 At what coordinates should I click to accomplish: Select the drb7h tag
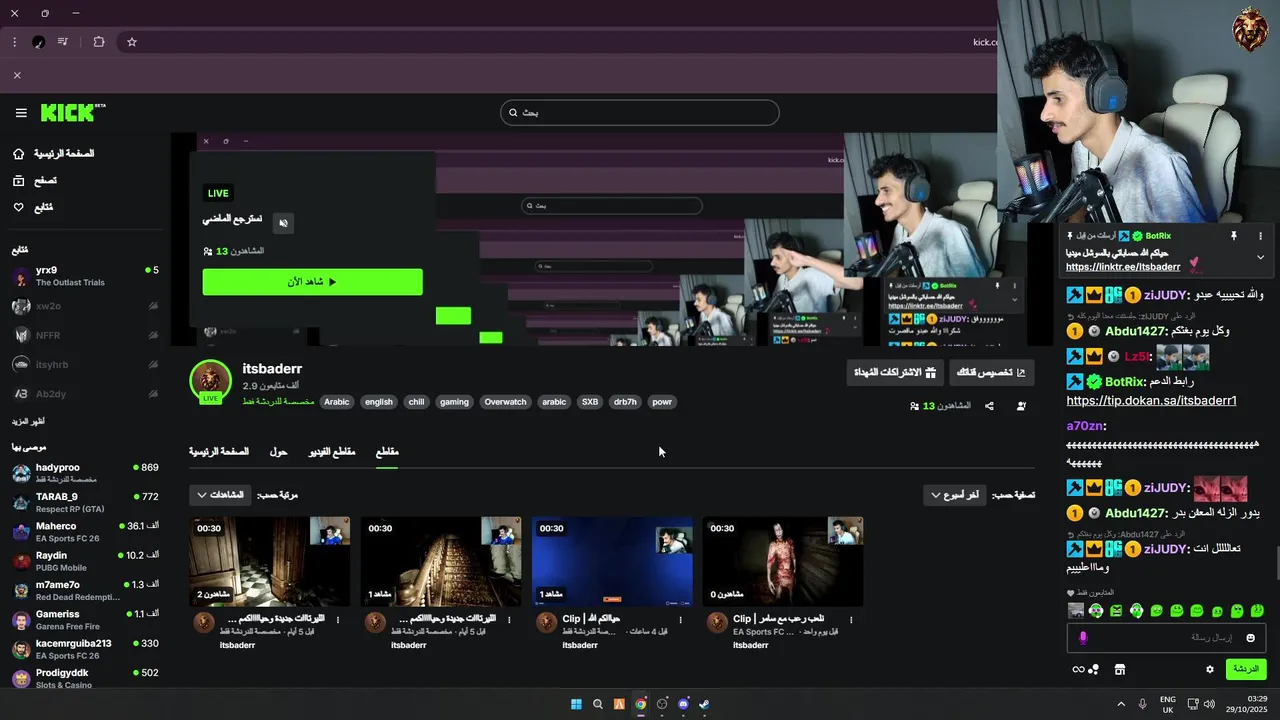click(x=625, y=402)
